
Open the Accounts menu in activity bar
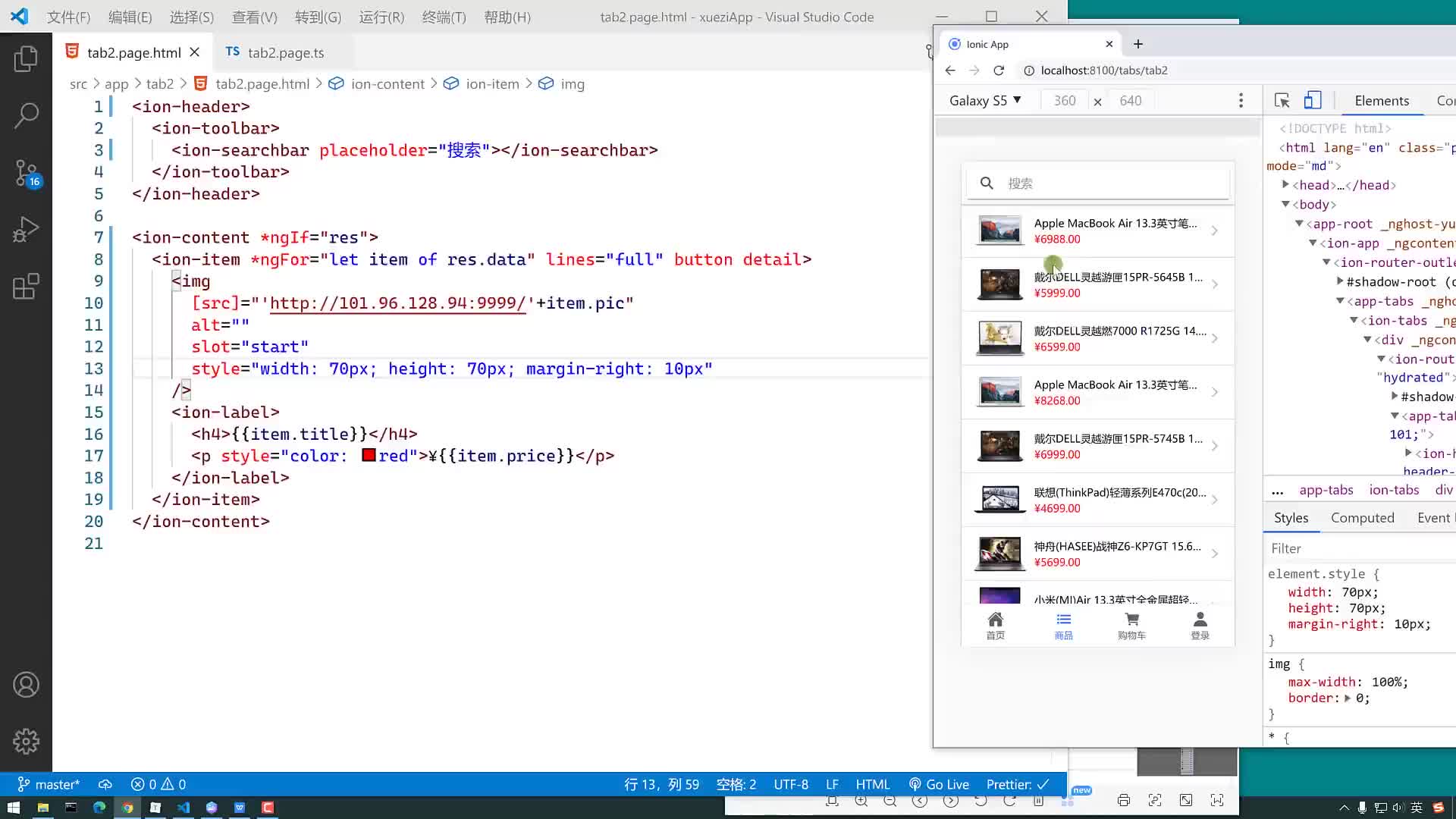[26, 685]
